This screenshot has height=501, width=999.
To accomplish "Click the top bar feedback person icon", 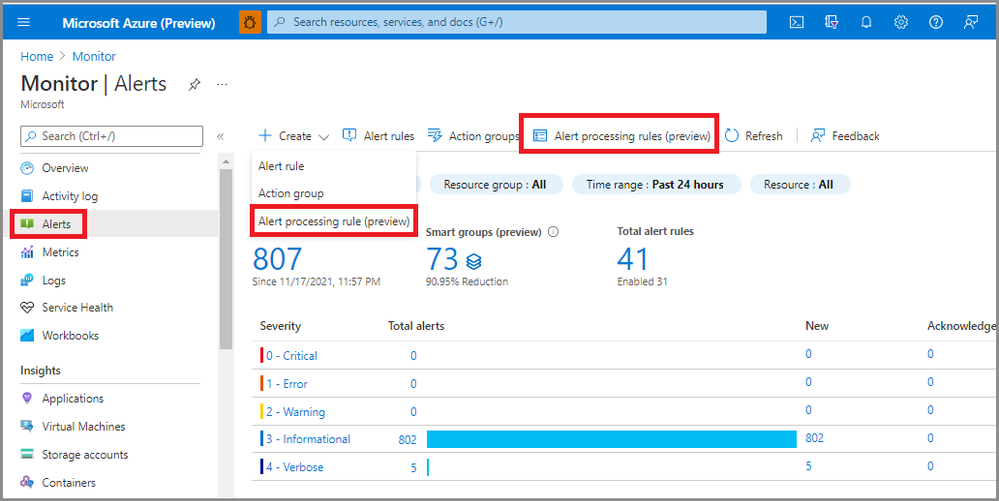I will tap(970, 22).
